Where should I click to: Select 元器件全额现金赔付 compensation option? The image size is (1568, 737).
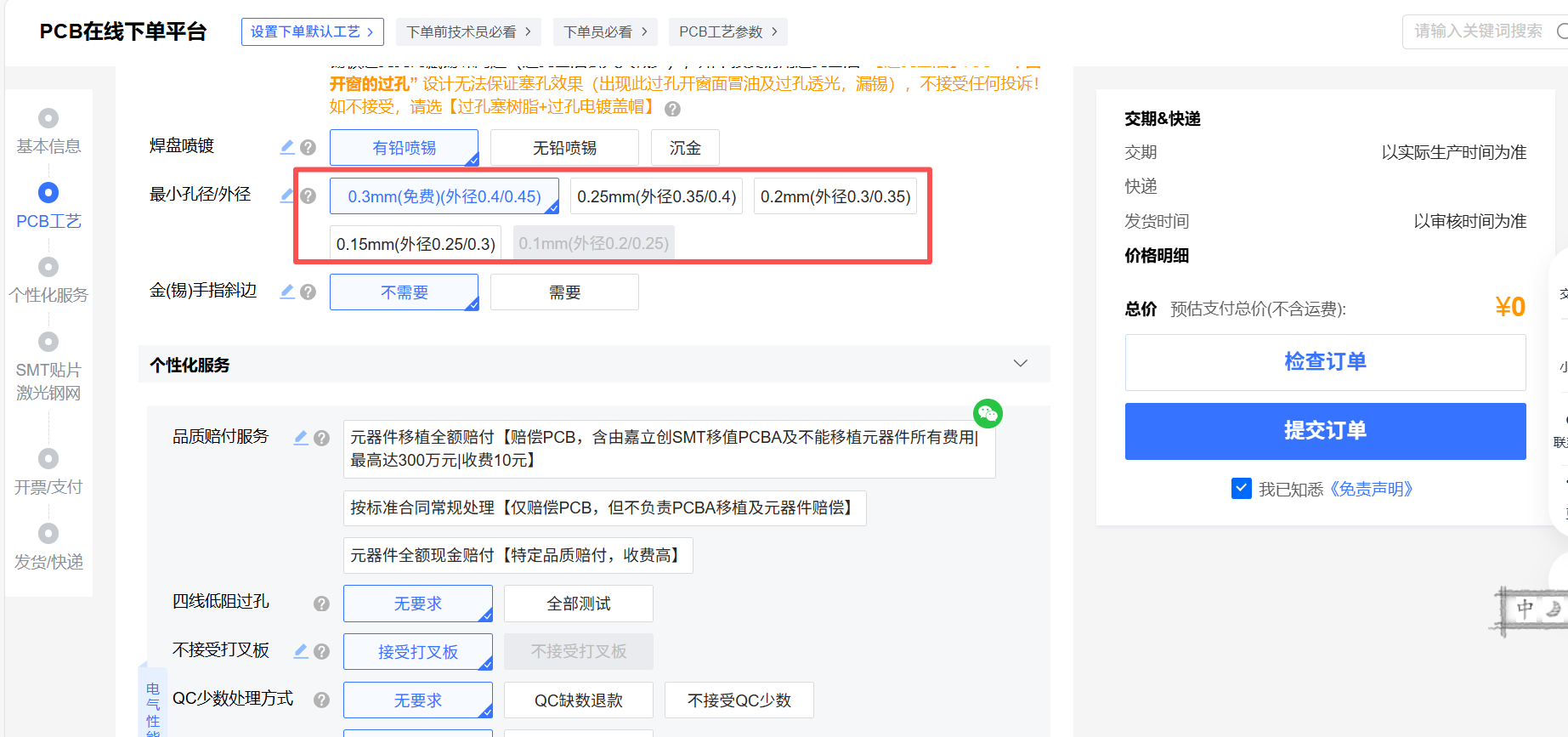coord(518,556)
